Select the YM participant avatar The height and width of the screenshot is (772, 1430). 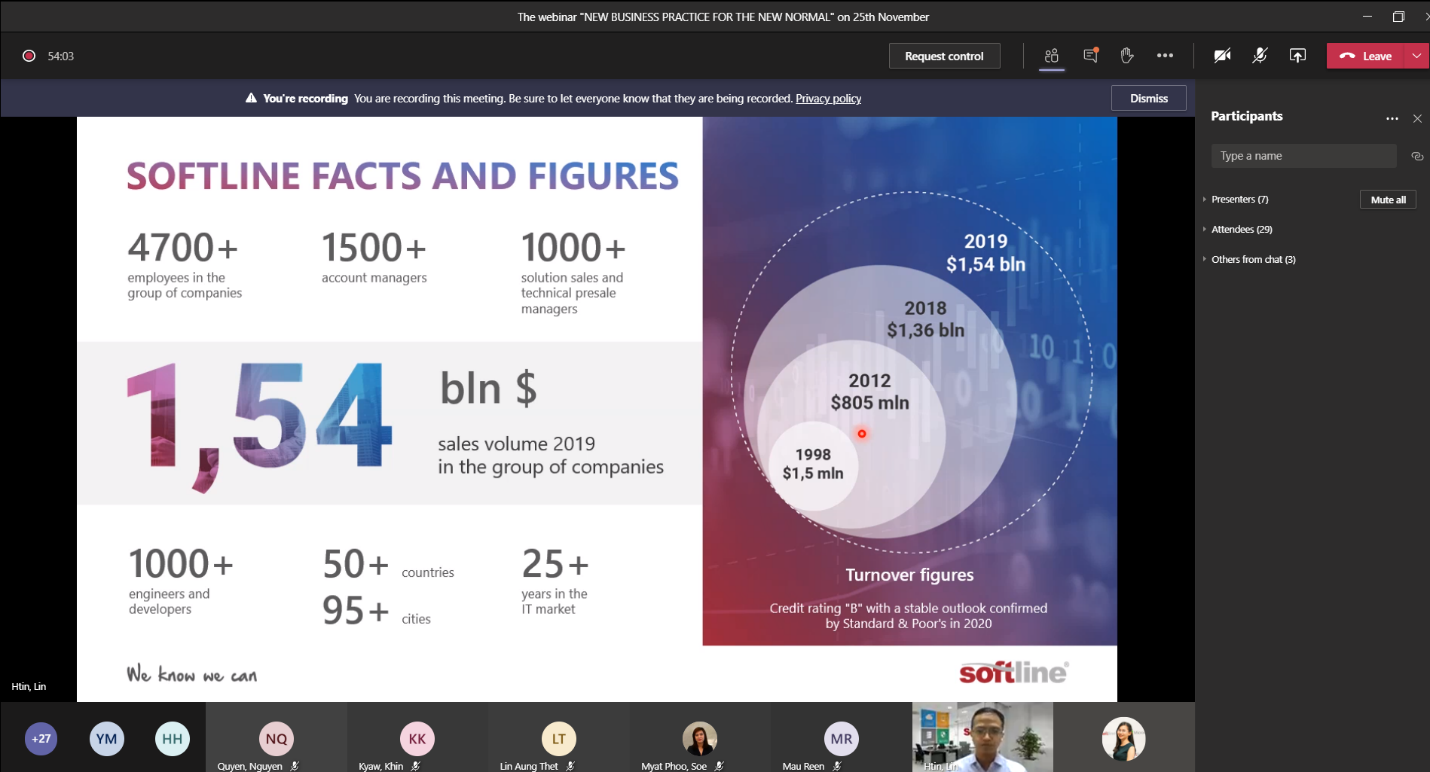[107, 739]
